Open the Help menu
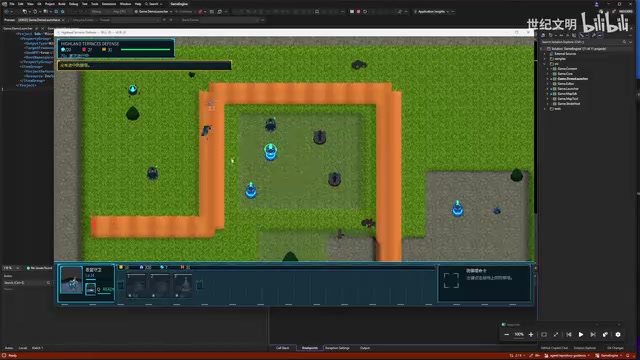 138,4
